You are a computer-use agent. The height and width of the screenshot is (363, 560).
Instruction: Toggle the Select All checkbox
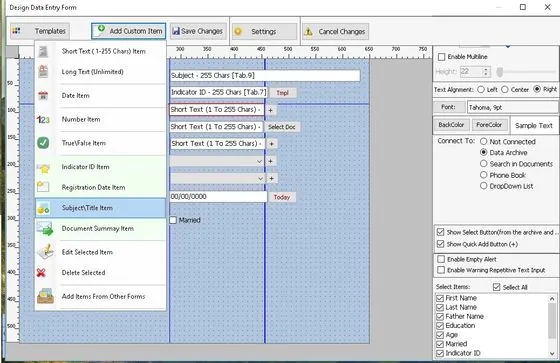point(496,287)
